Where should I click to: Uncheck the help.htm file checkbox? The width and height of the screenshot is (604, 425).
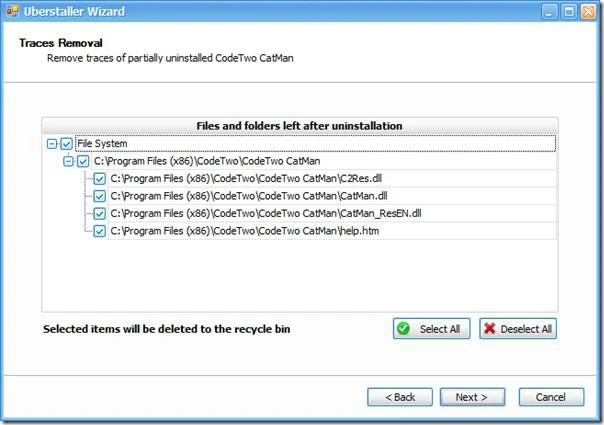click(x=99, y=231)
